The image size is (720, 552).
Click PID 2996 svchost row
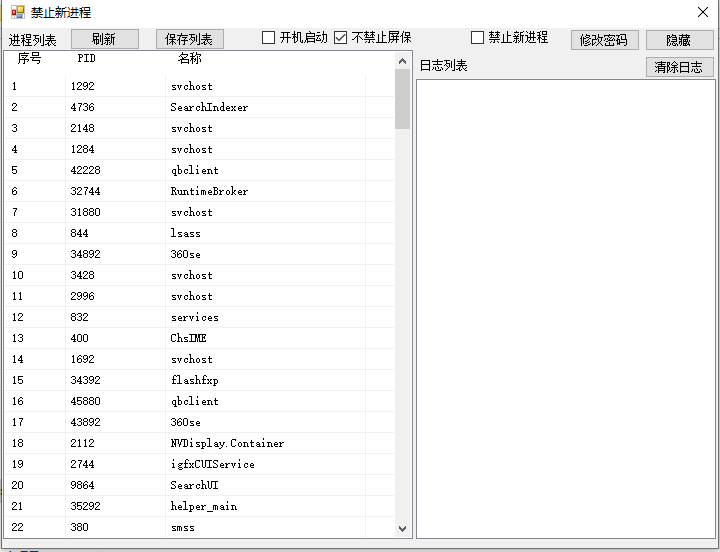point(200,296)
